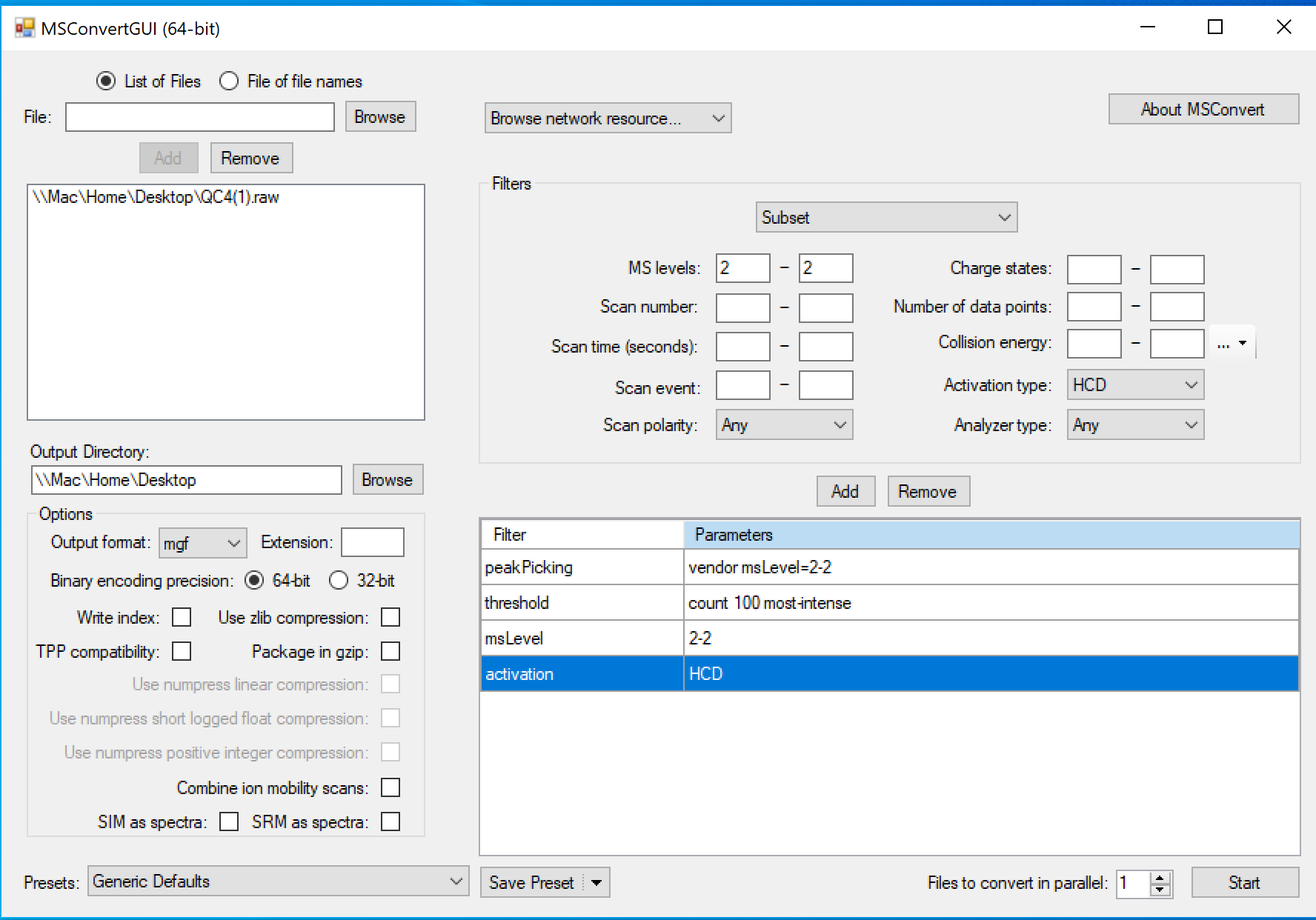
Task: Click Add button below Filters panel
Action: tap(845, 491)
